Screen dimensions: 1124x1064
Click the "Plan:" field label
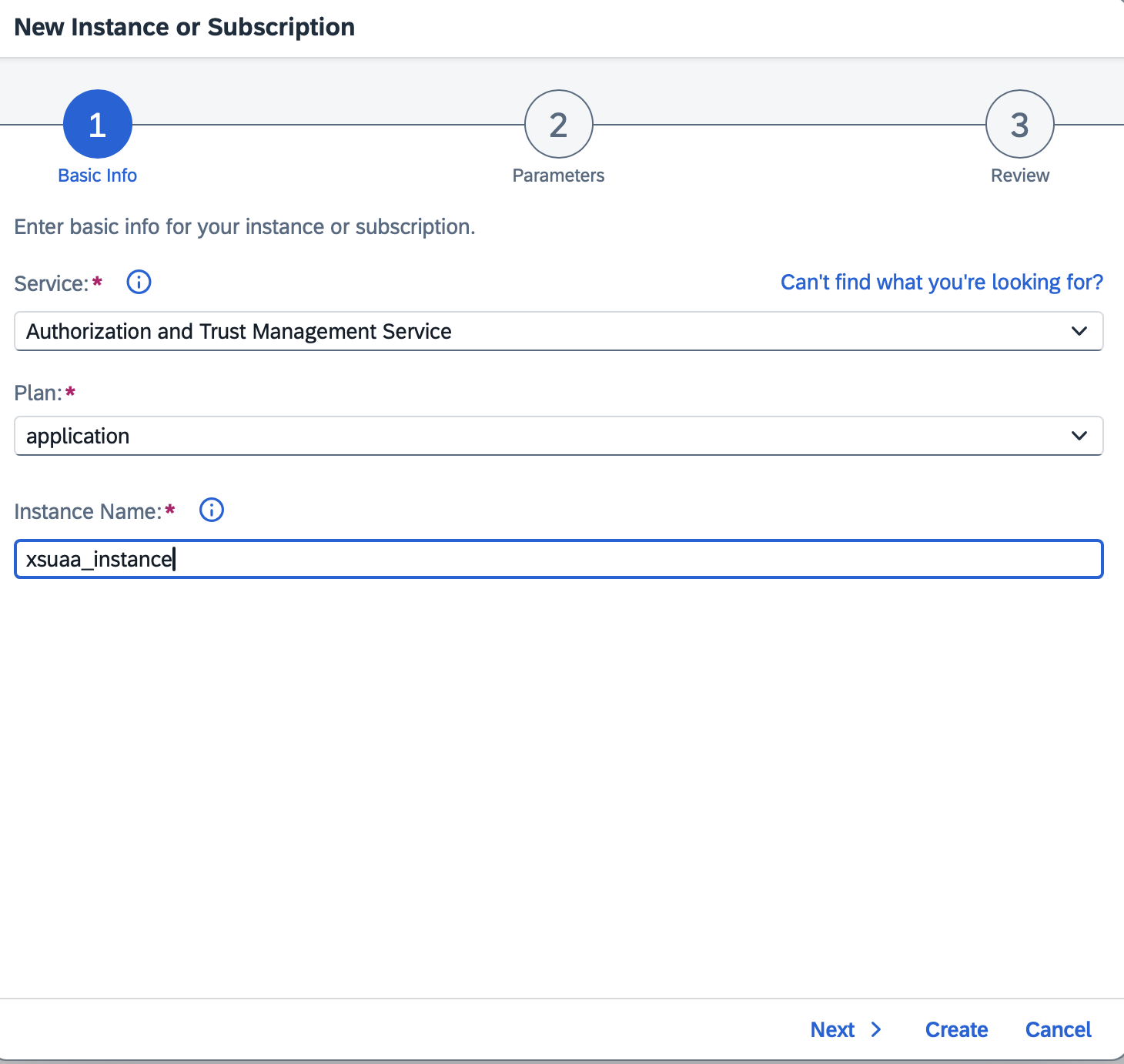(38, 393)
